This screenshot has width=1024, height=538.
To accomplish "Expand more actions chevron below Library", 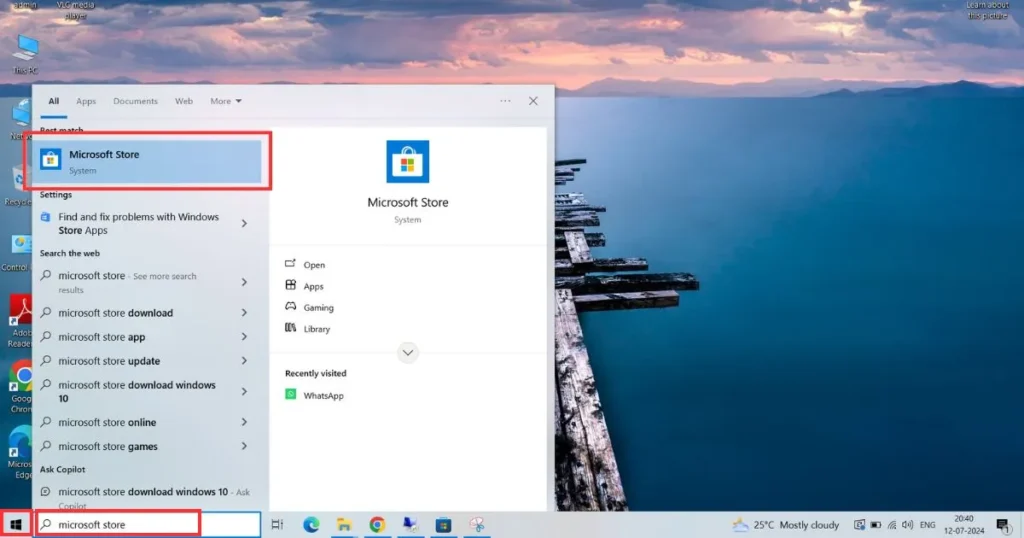I will [x=408, y=353].
